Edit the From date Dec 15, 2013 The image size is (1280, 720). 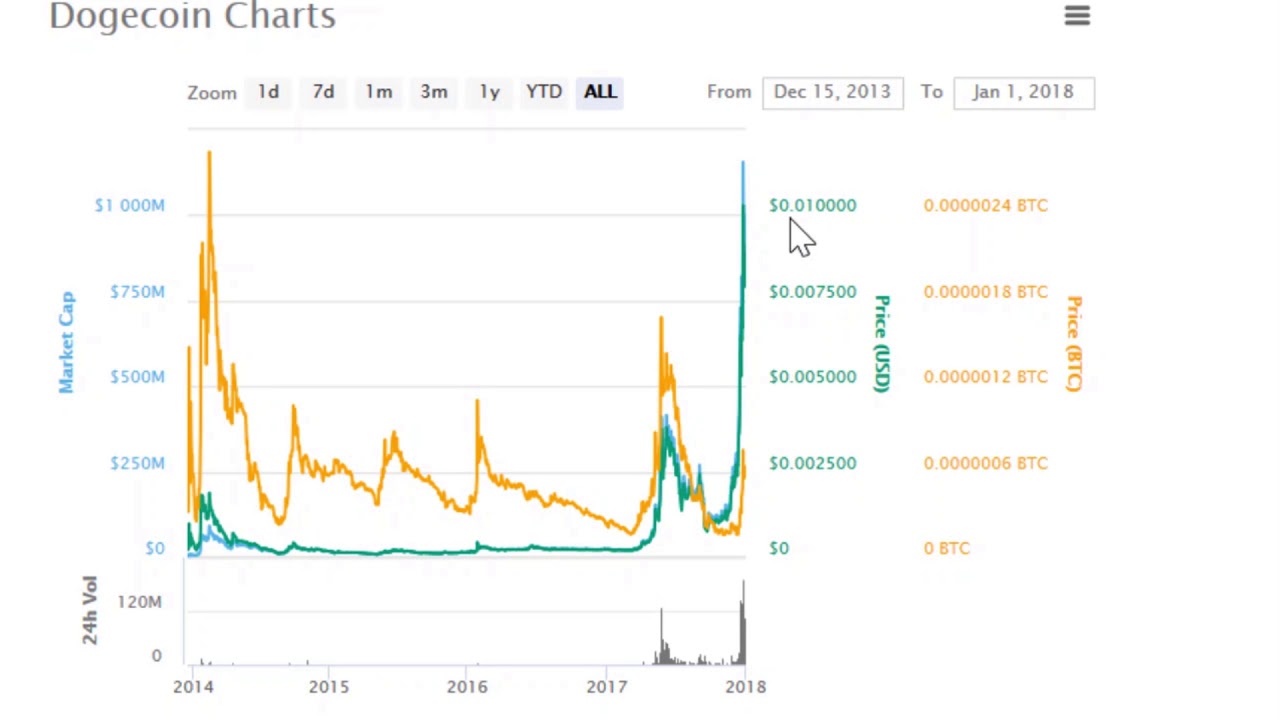click(832, 92)
